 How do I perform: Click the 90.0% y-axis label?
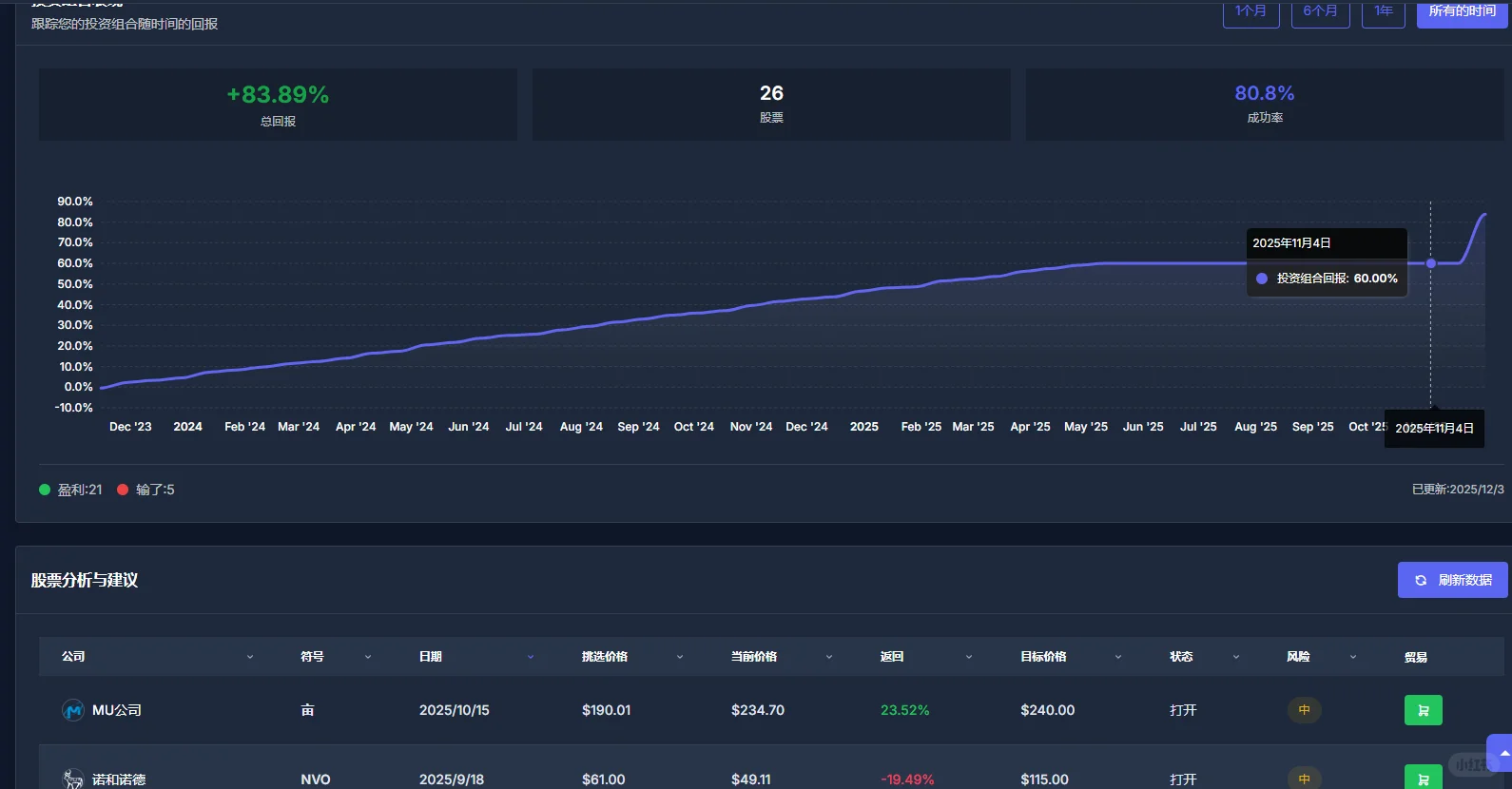75,202
